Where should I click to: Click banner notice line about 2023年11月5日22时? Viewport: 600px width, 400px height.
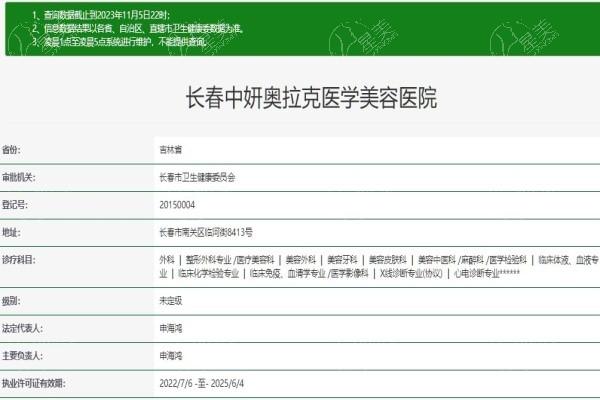pyautogui.click(x=101, y=15)
